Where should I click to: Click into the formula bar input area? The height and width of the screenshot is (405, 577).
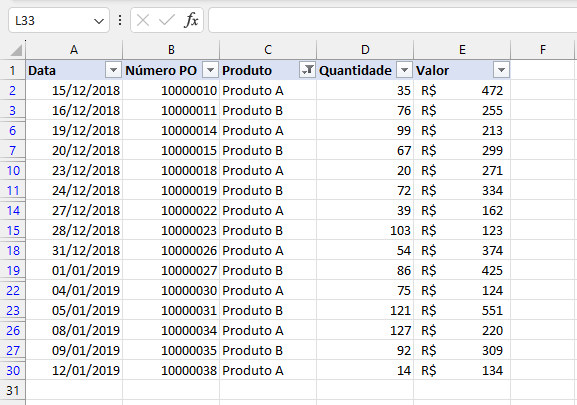point(392,20)
